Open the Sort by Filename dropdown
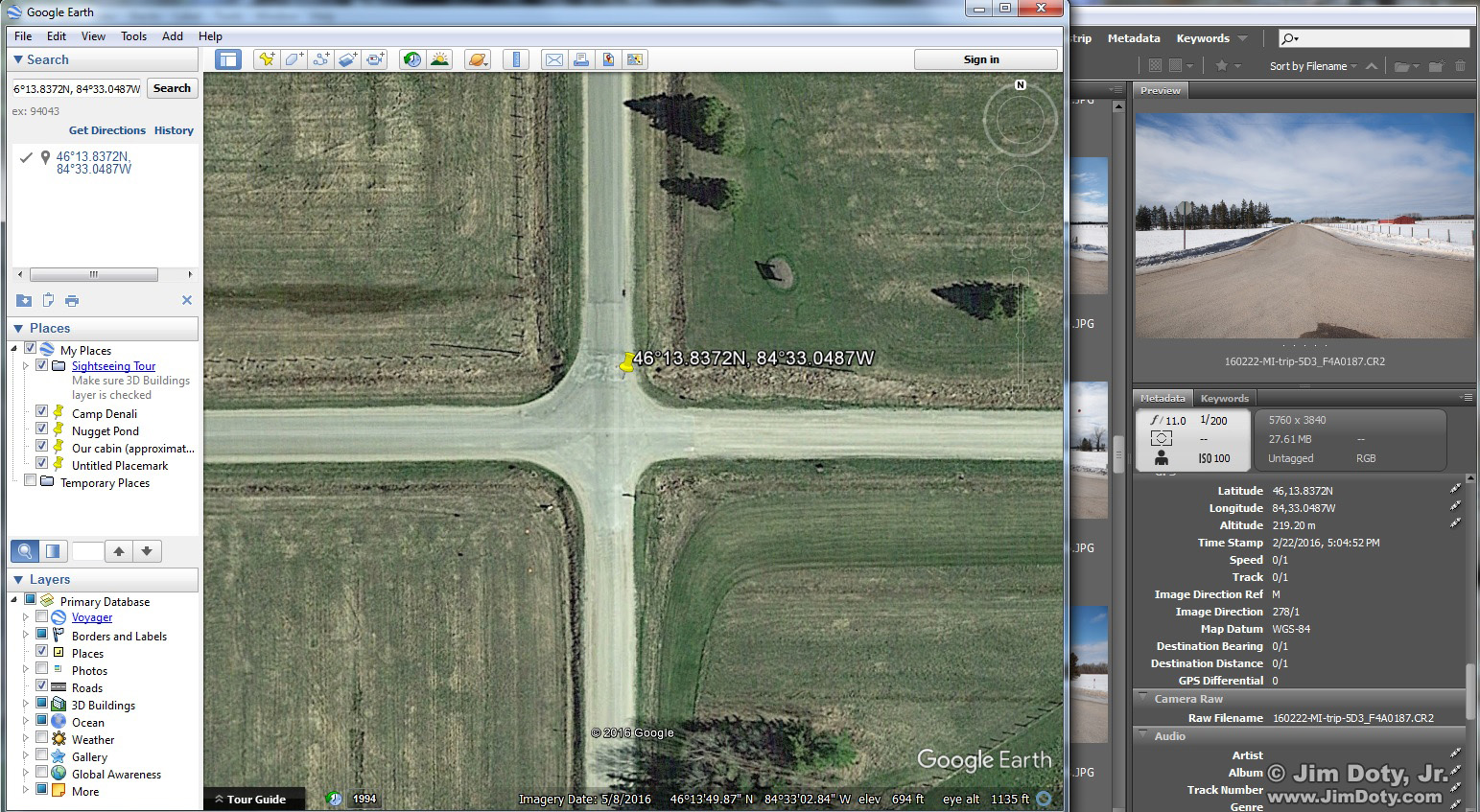 (1312, 66)
